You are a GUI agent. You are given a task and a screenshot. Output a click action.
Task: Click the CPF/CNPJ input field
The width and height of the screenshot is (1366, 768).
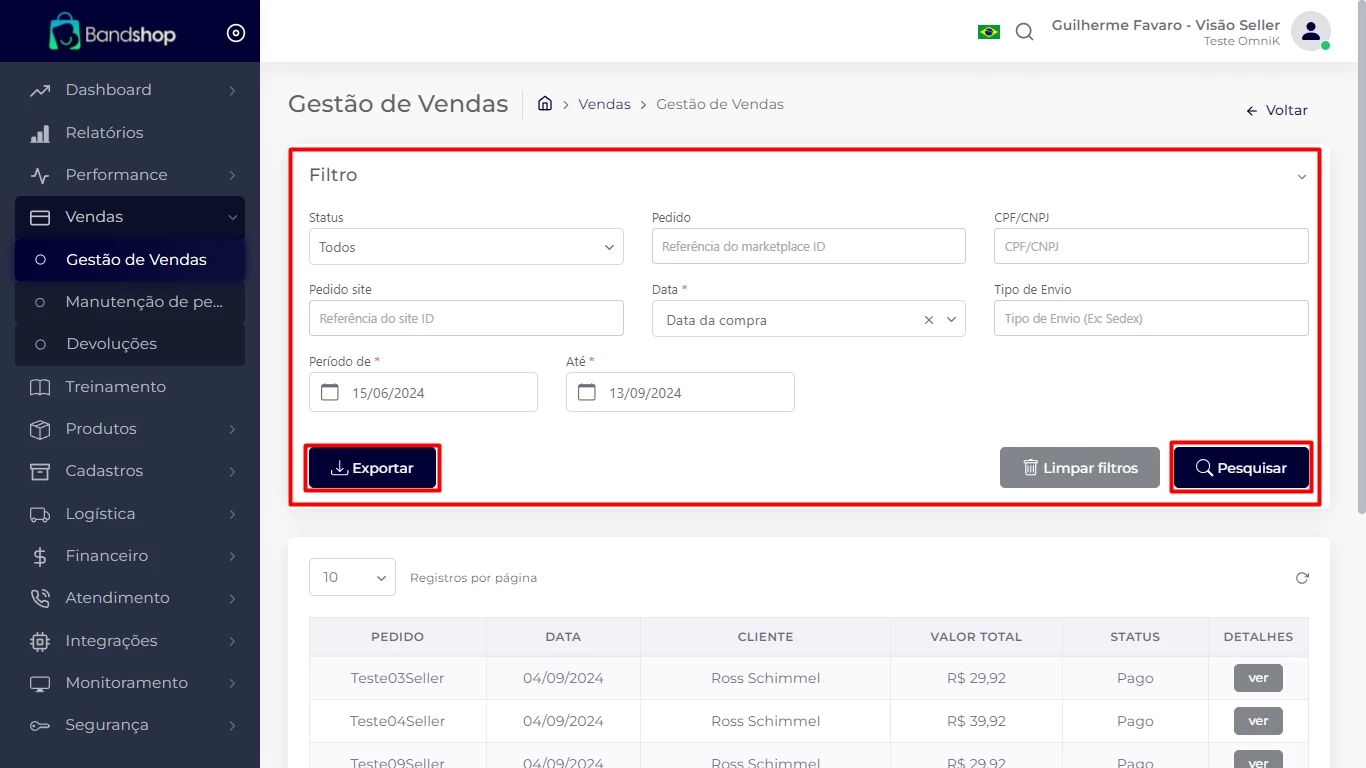coord(1150,246)
